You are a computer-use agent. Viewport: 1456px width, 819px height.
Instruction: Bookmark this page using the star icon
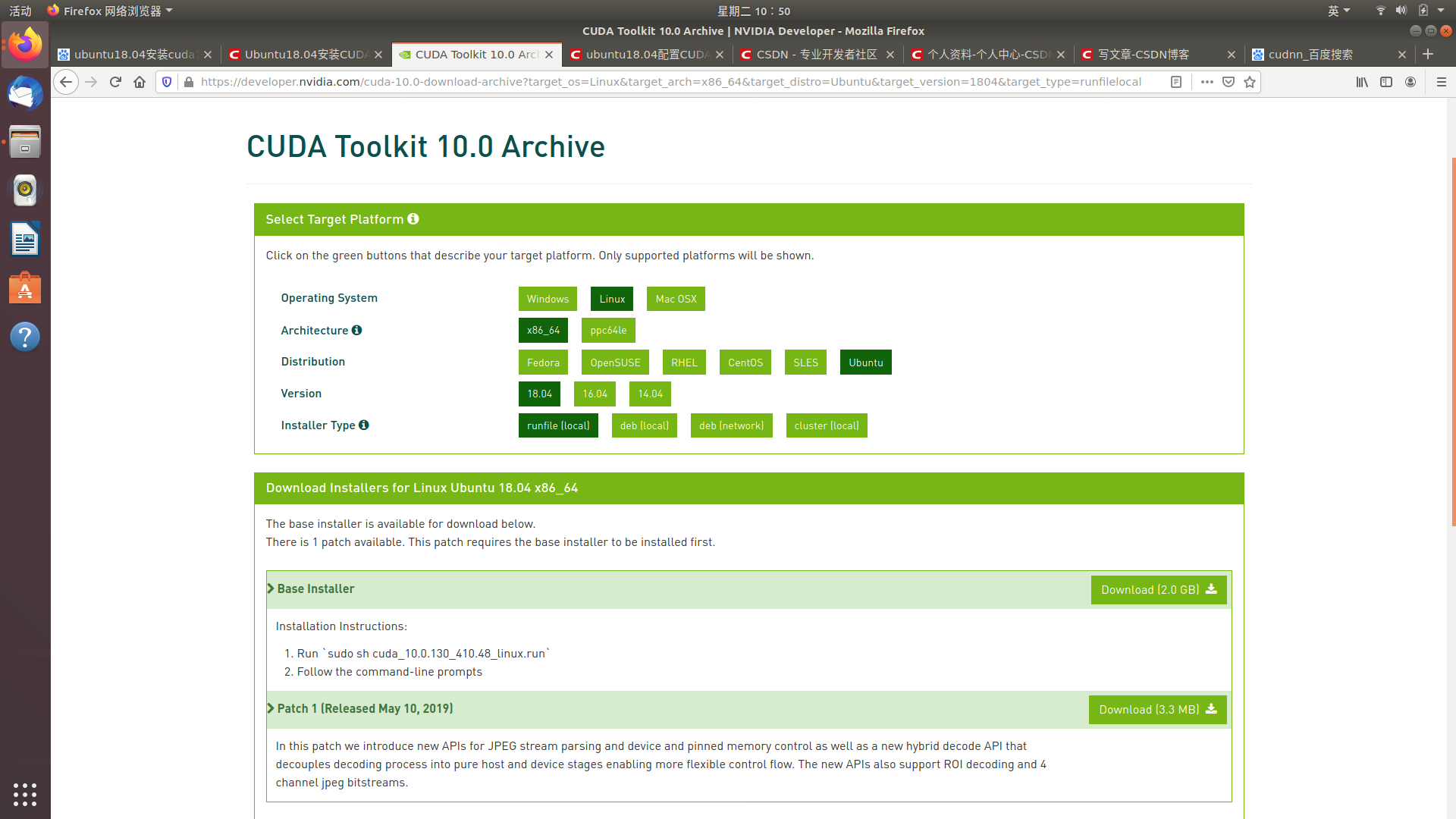[x=1248, y=82]
